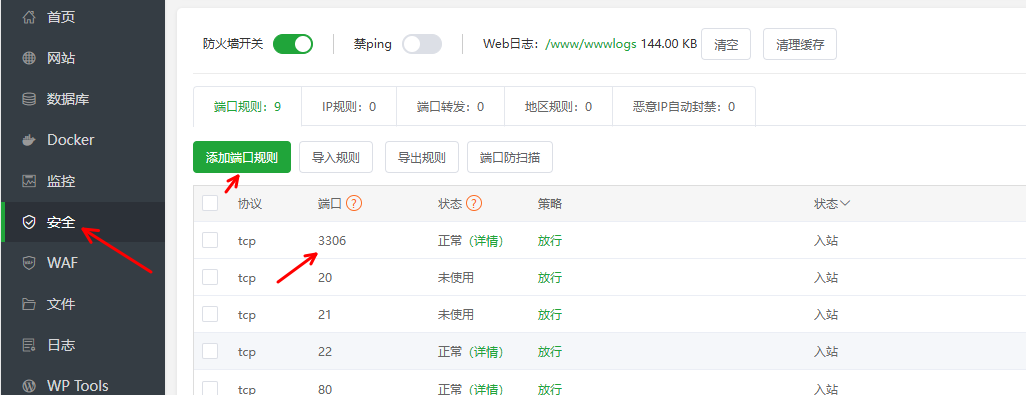The width and height of the screenshot is (1026, 395).
Task: Open the 状态 column filter dropdown arrow
Action: pyautogui.click(x=845, y=203)
